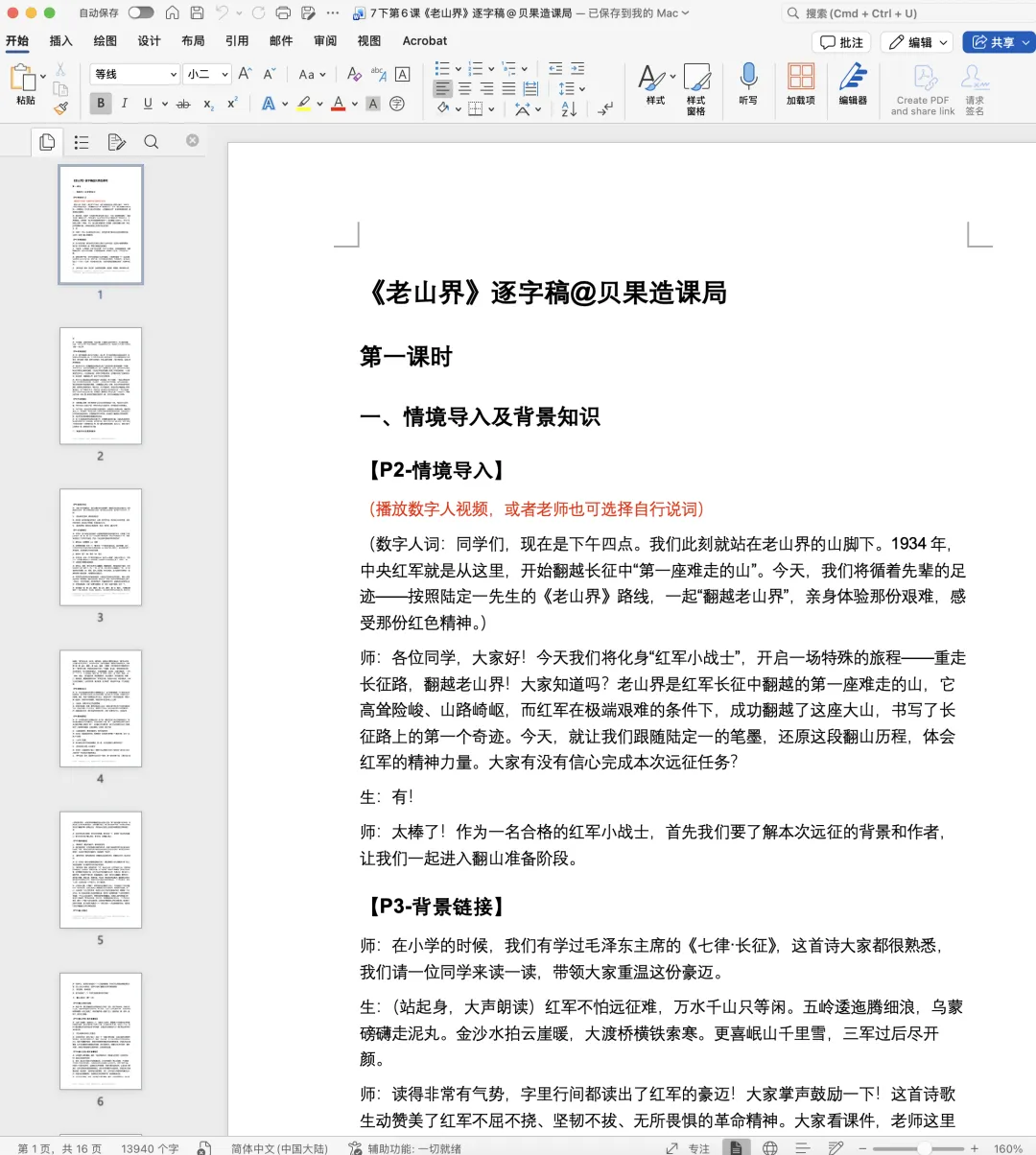Toggle character border (boxed A)
The image size is (1036, 1155).
403,74
